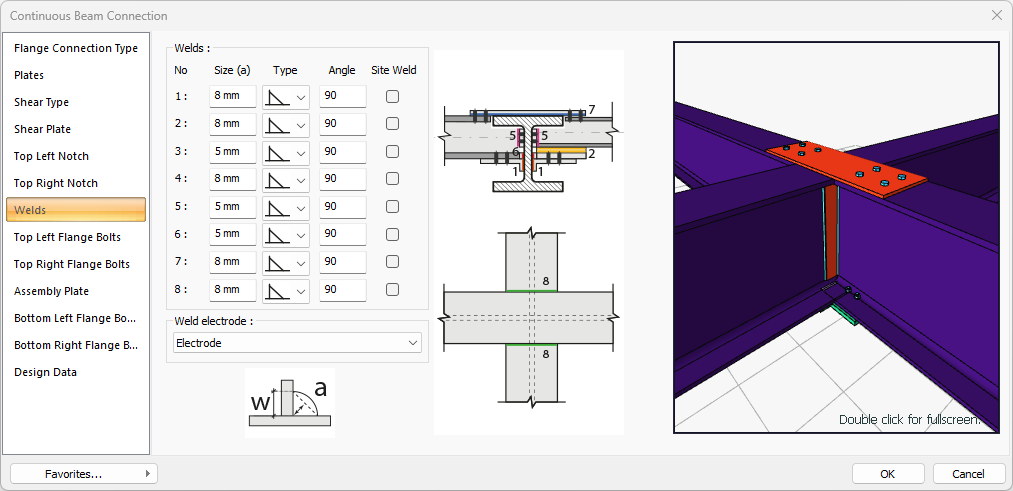The image size is (1013, 491).
Task: Enable Site Weld for weld 1
Action: click(x=393, y=96)
